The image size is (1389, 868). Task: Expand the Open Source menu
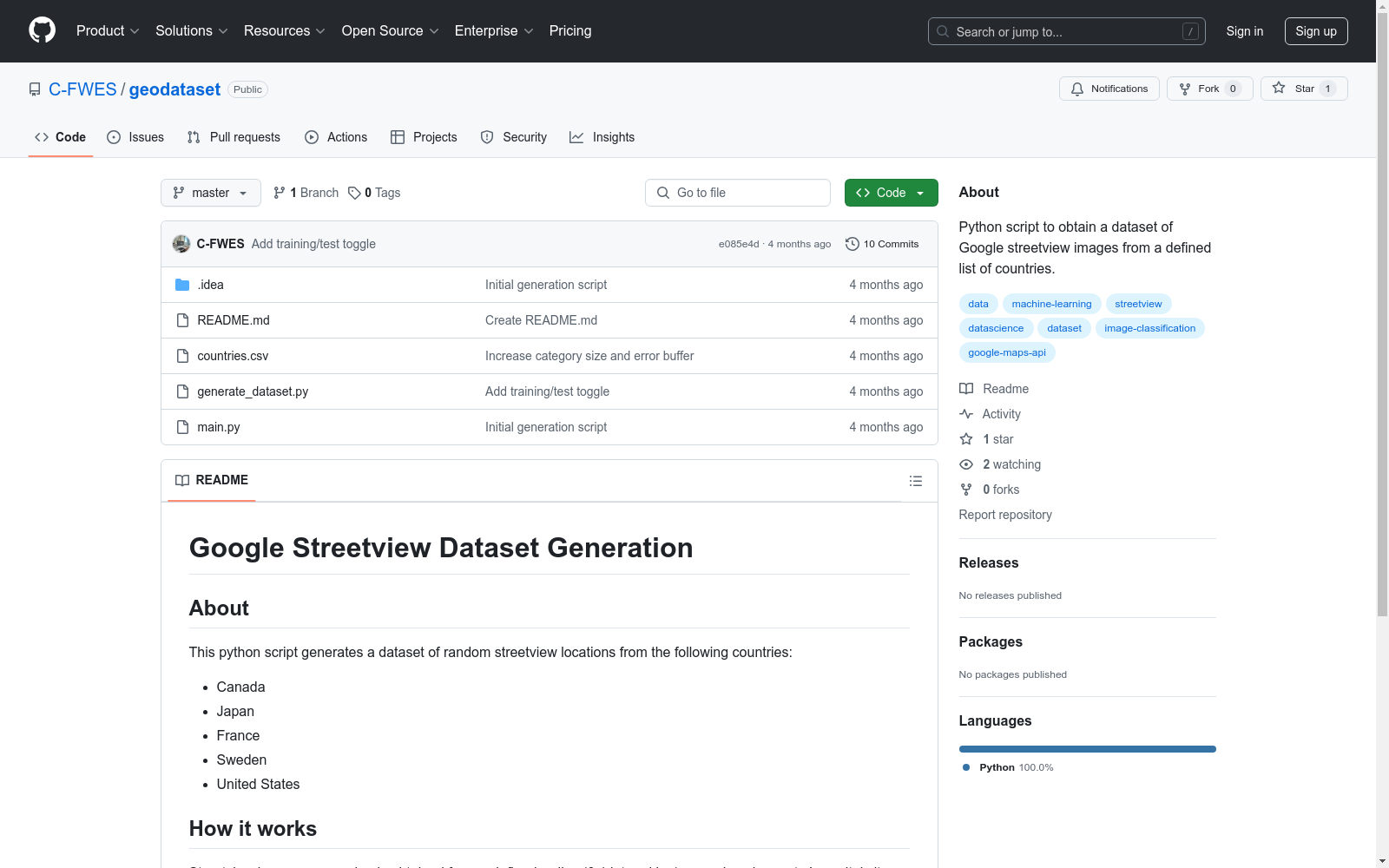(x=391, y=31)
